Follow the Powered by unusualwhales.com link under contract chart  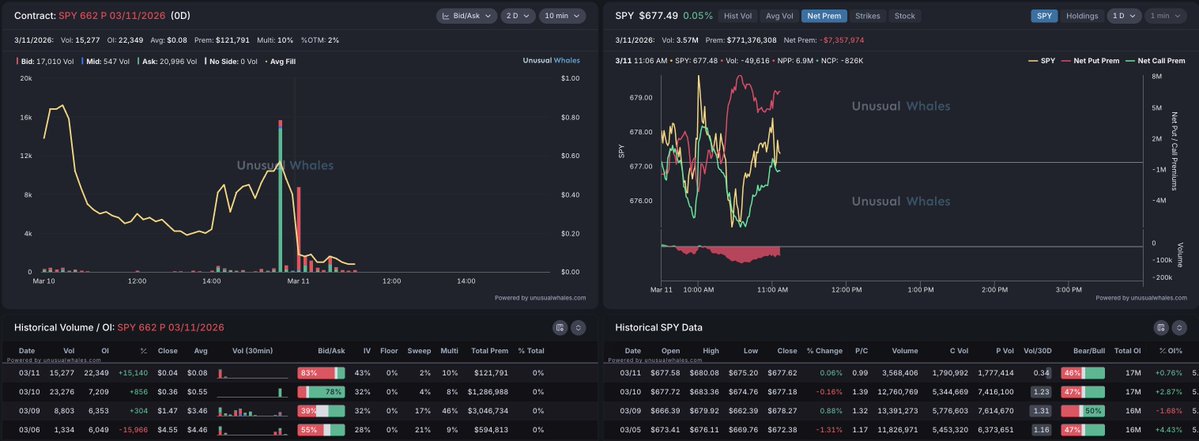pyautogui.click(x=540, y=298)
